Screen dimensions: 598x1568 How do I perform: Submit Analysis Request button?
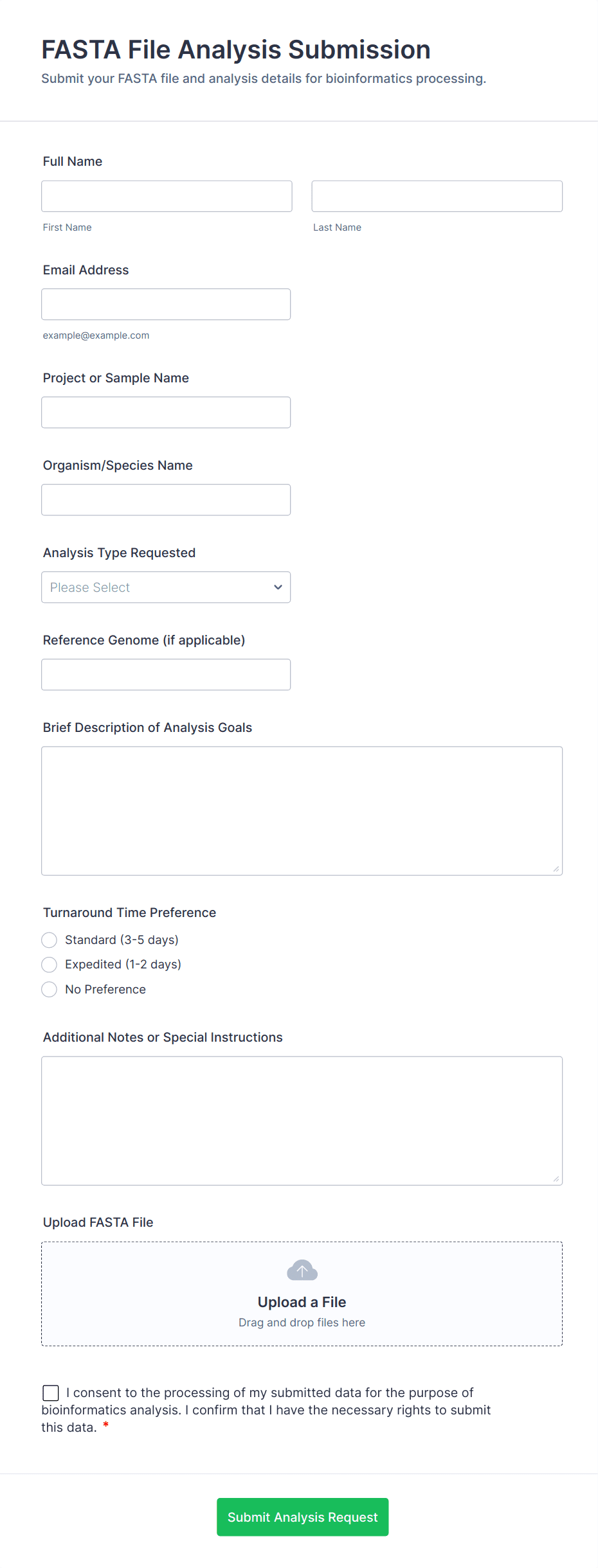[302, 1517]
